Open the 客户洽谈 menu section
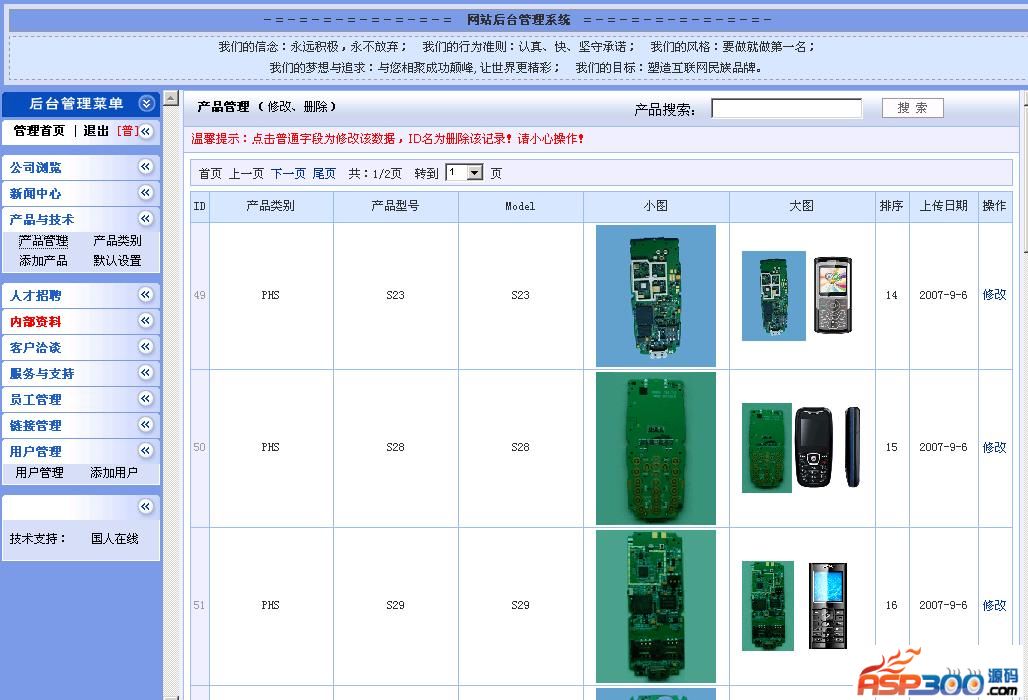This screenshot has height=700, width=1028. 35,348
